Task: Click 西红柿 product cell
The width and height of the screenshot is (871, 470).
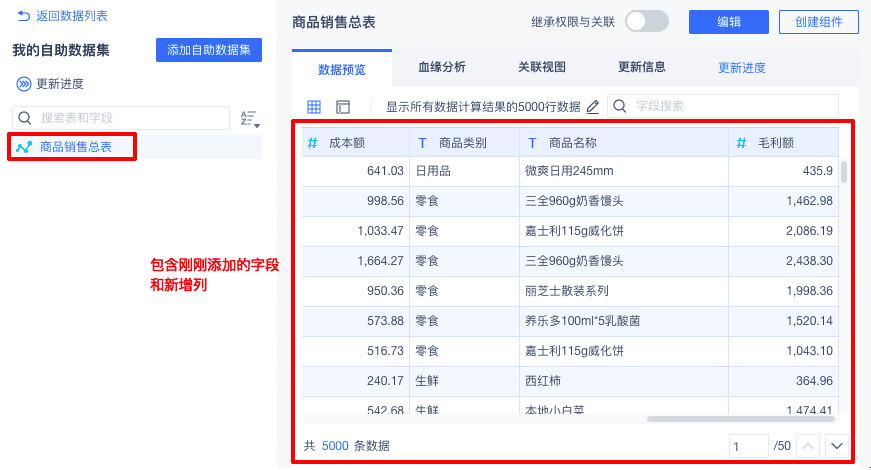Action: point(624,381)
